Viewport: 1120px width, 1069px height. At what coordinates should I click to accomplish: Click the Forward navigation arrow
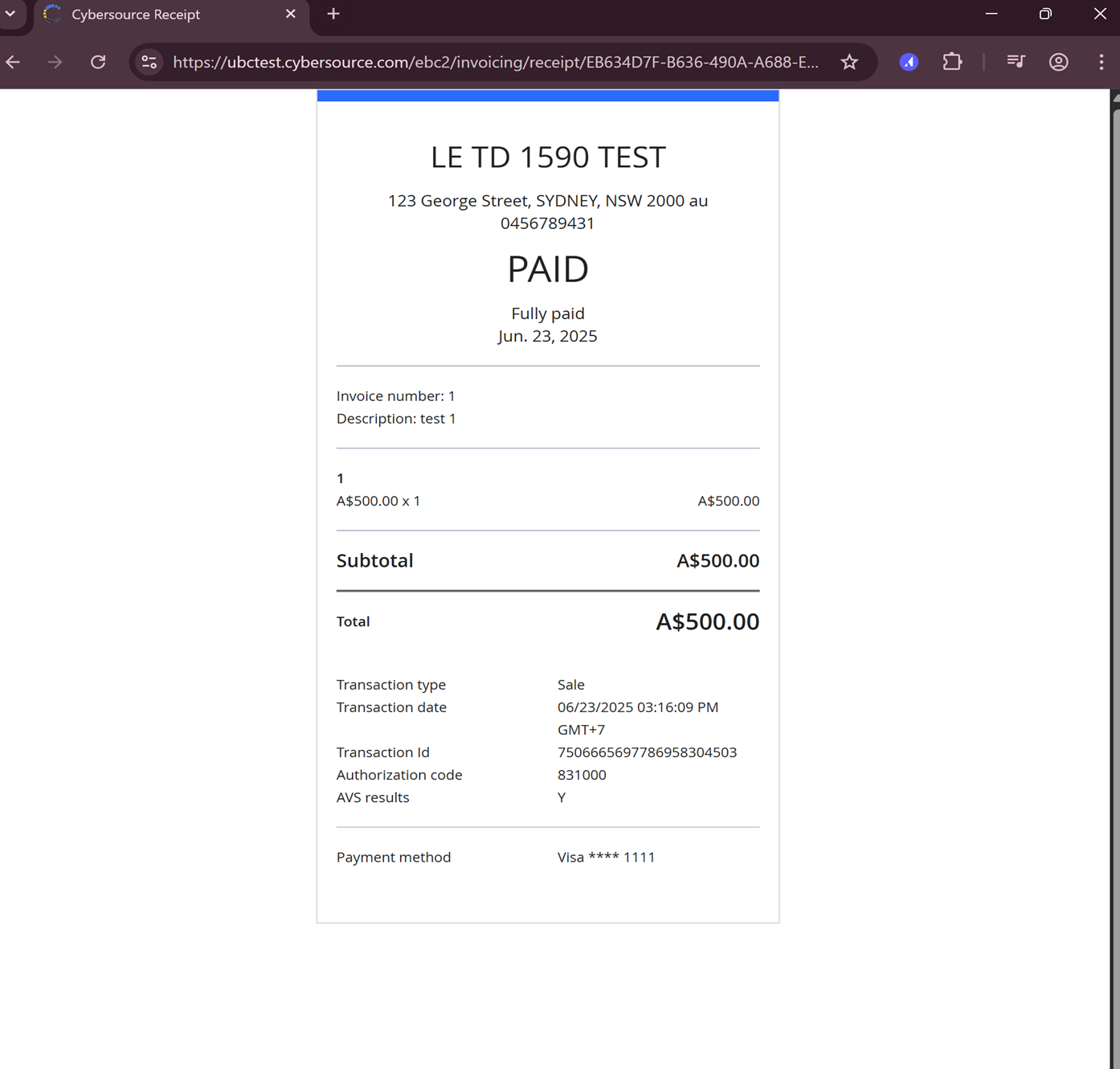[55, 62]
